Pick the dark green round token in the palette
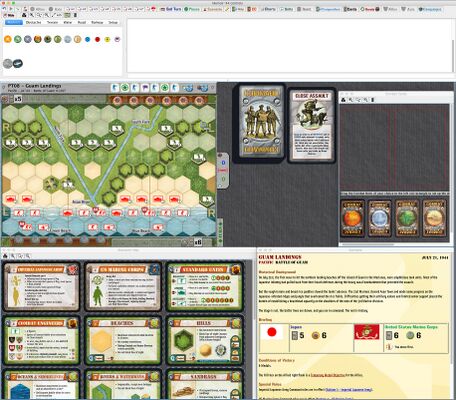 48,39
